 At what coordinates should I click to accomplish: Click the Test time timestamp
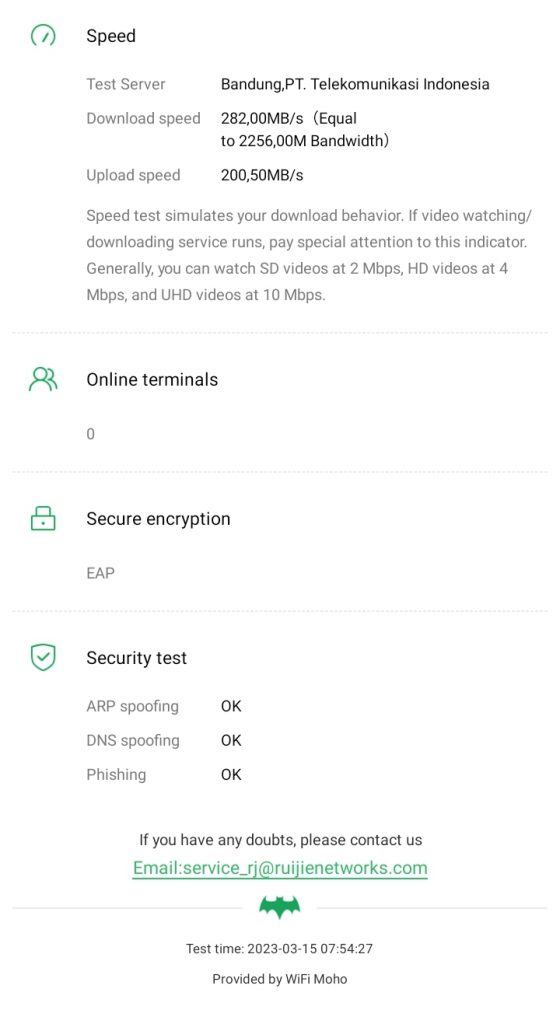[279, 949]
